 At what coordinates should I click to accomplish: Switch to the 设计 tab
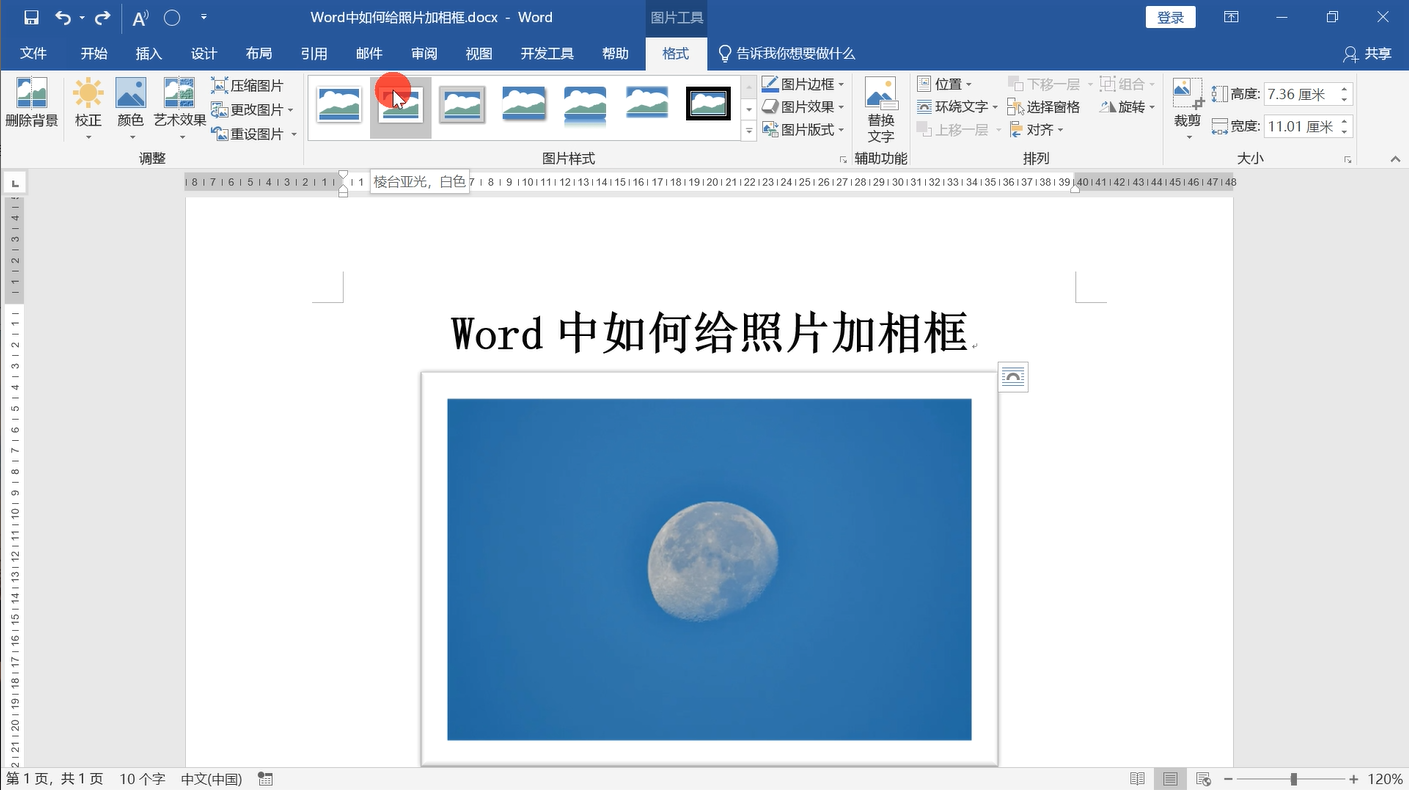click(x=204, y=54)
